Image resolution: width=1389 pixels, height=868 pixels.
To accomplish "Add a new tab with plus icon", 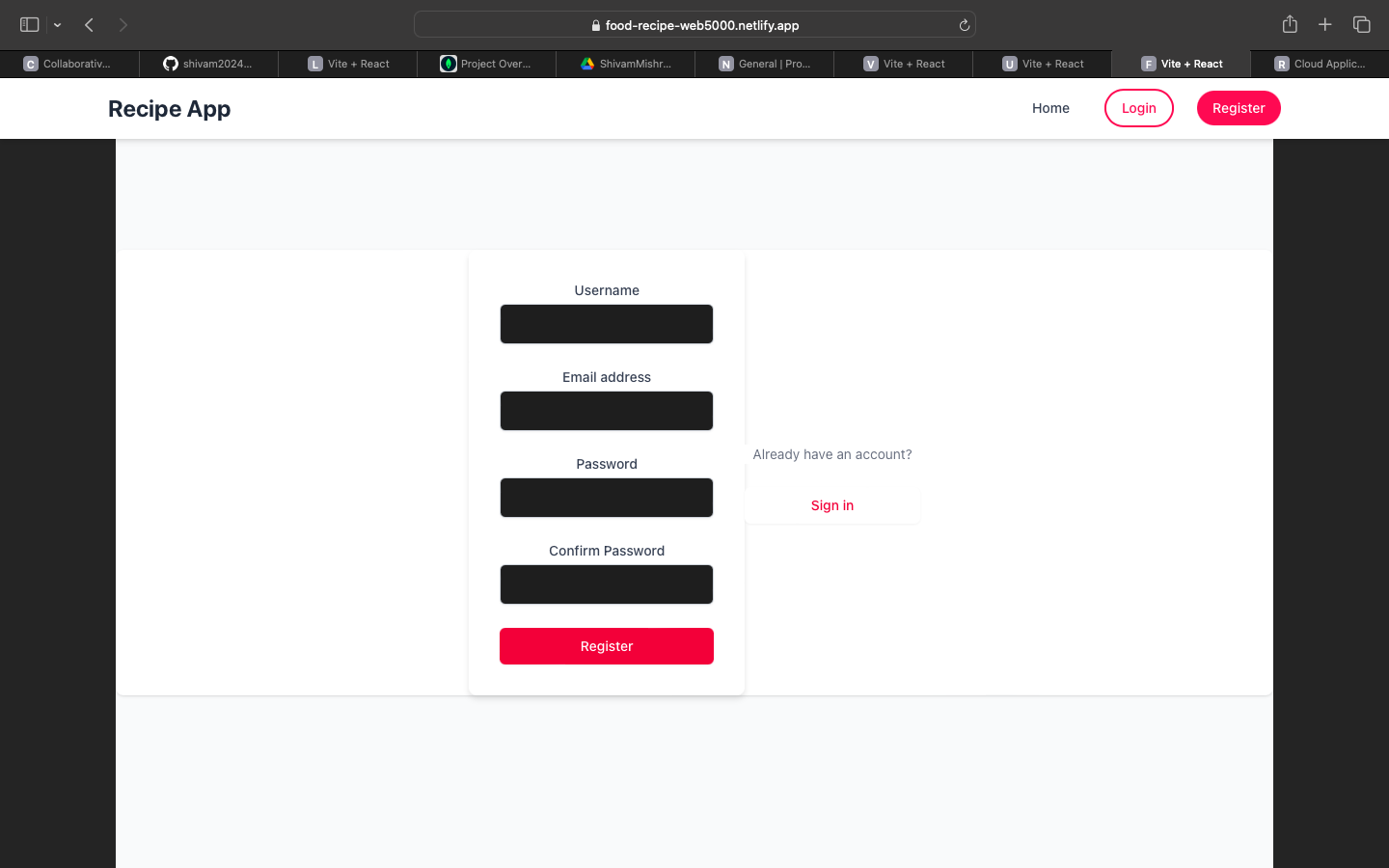I will 1325,25.
